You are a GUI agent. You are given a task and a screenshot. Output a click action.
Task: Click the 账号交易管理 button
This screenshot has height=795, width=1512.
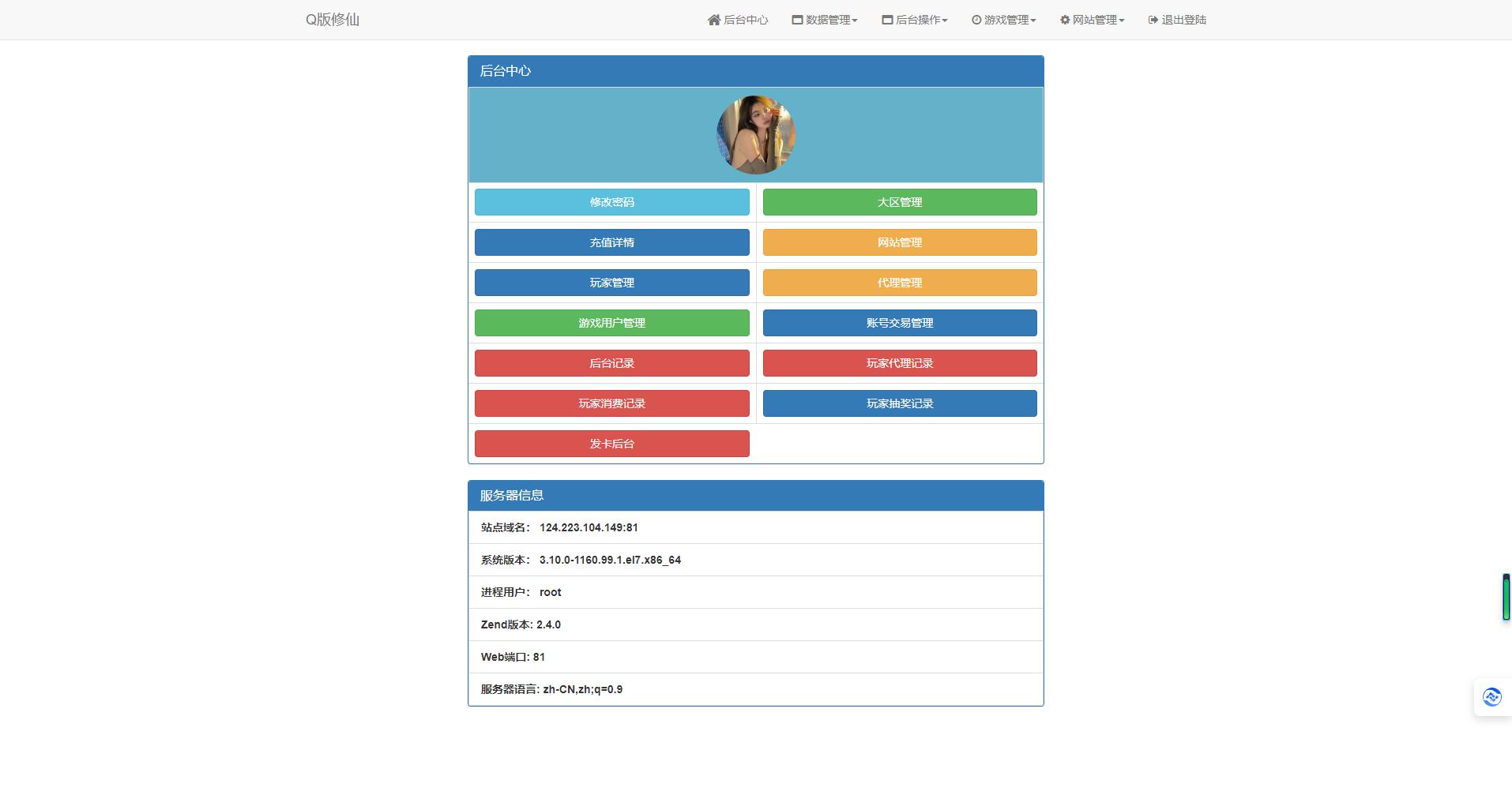pos(900,323)
